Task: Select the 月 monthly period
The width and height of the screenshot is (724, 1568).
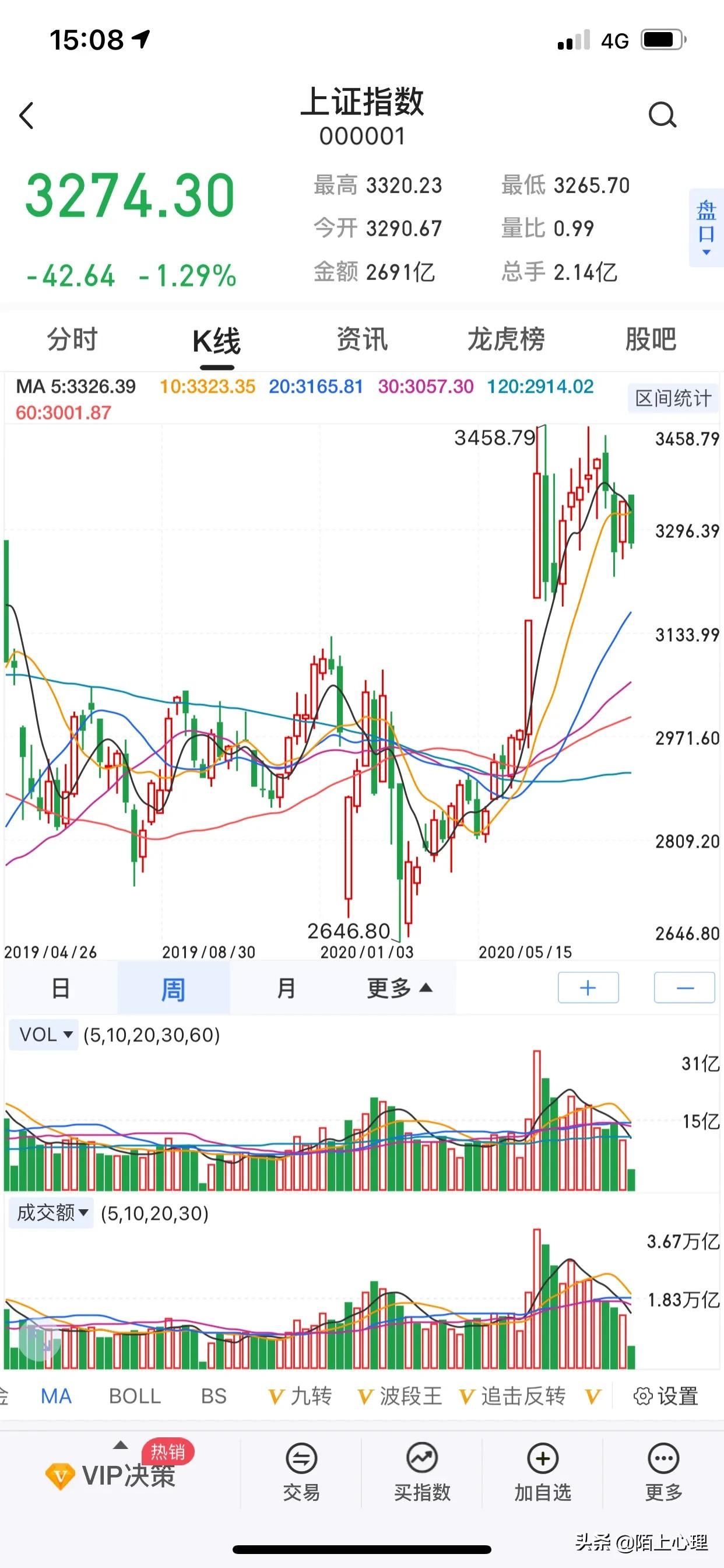Action: click(x=286, y=988)
